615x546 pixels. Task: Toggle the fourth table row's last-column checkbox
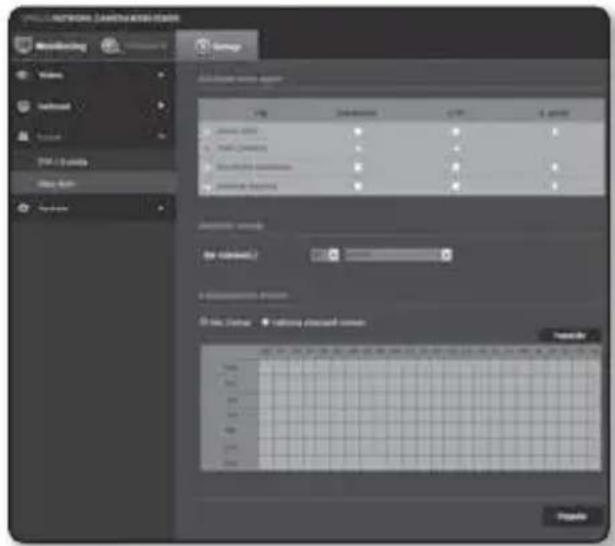tap(555, 186)
